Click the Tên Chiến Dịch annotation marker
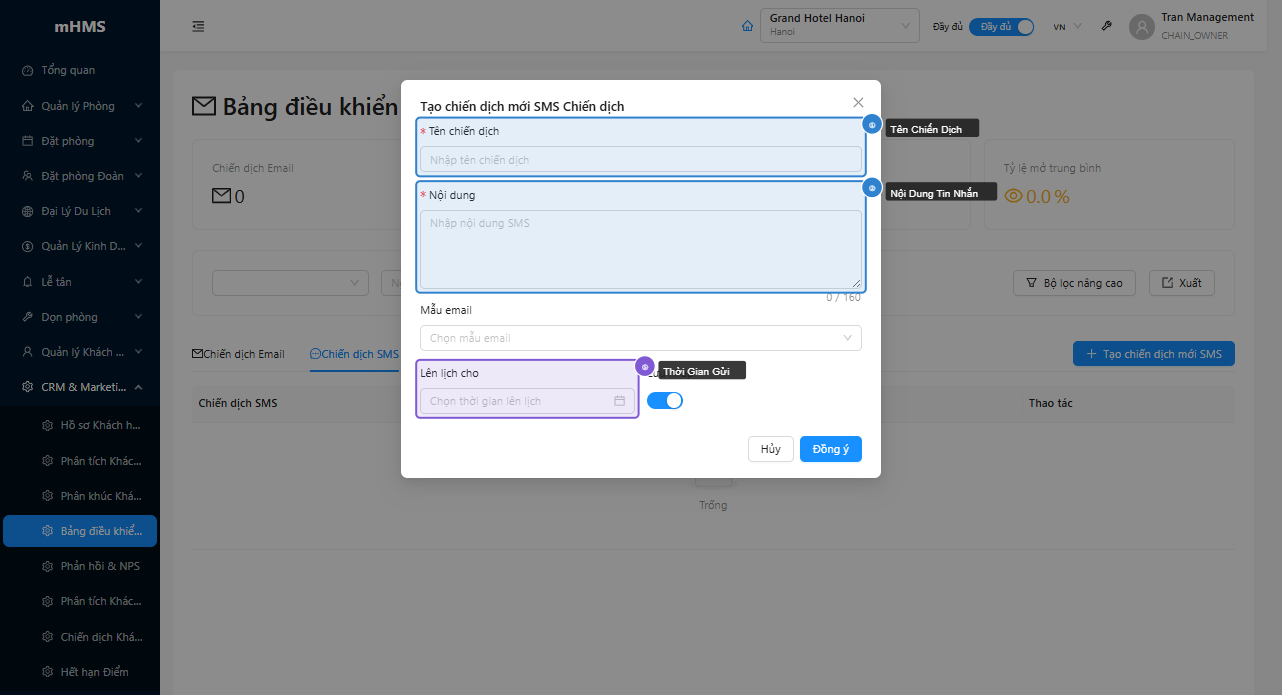 click(872, 125)
